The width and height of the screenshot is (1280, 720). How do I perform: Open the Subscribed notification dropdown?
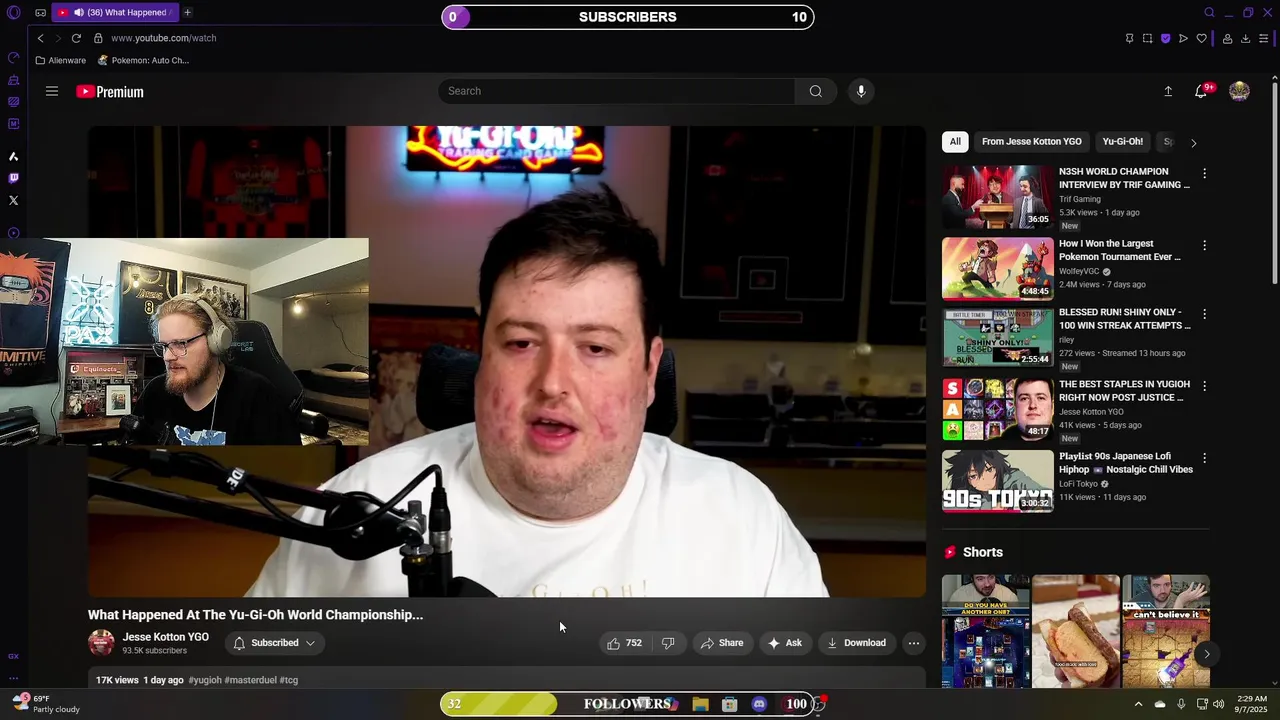tap(274, 643)
